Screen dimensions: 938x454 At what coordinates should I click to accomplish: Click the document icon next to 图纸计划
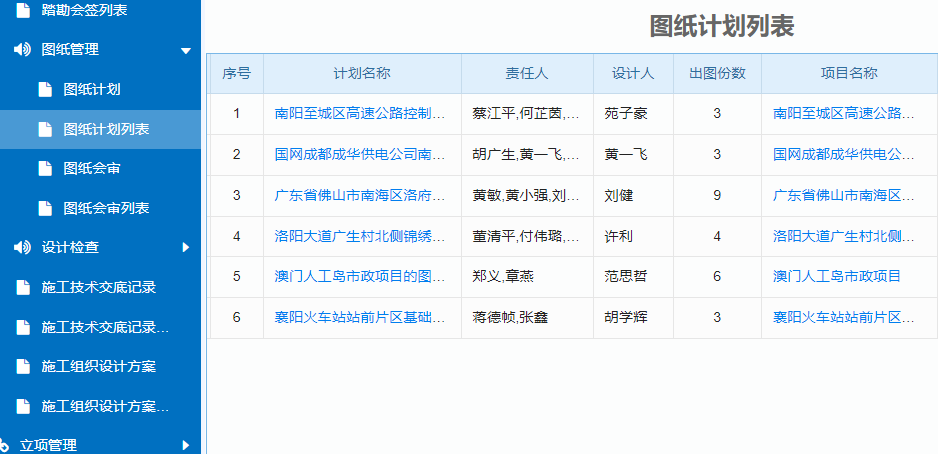pyautogui.click(x=44, y=89)
